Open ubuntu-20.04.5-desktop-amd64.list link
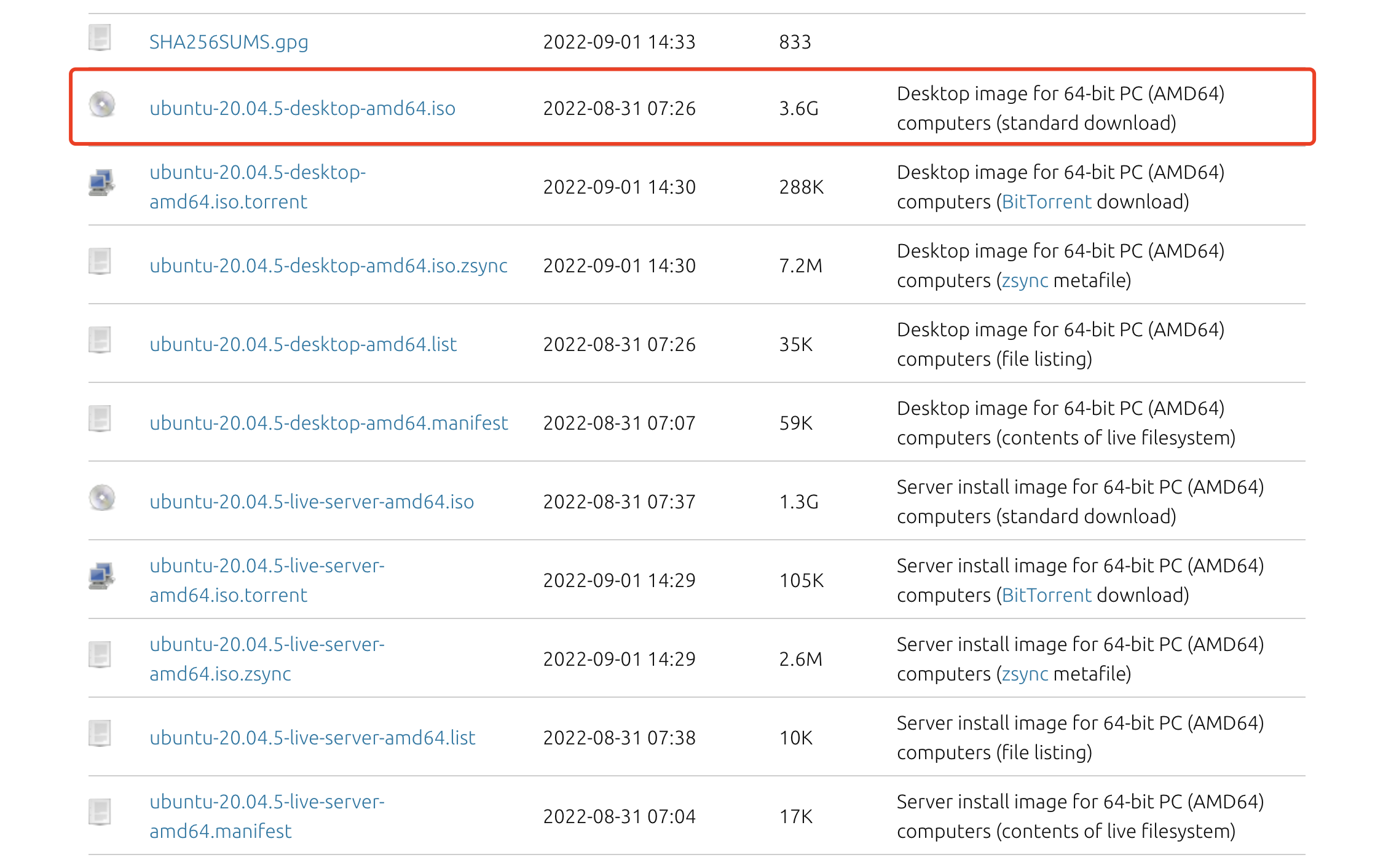The image size is (1383, 868). point(303,344)
